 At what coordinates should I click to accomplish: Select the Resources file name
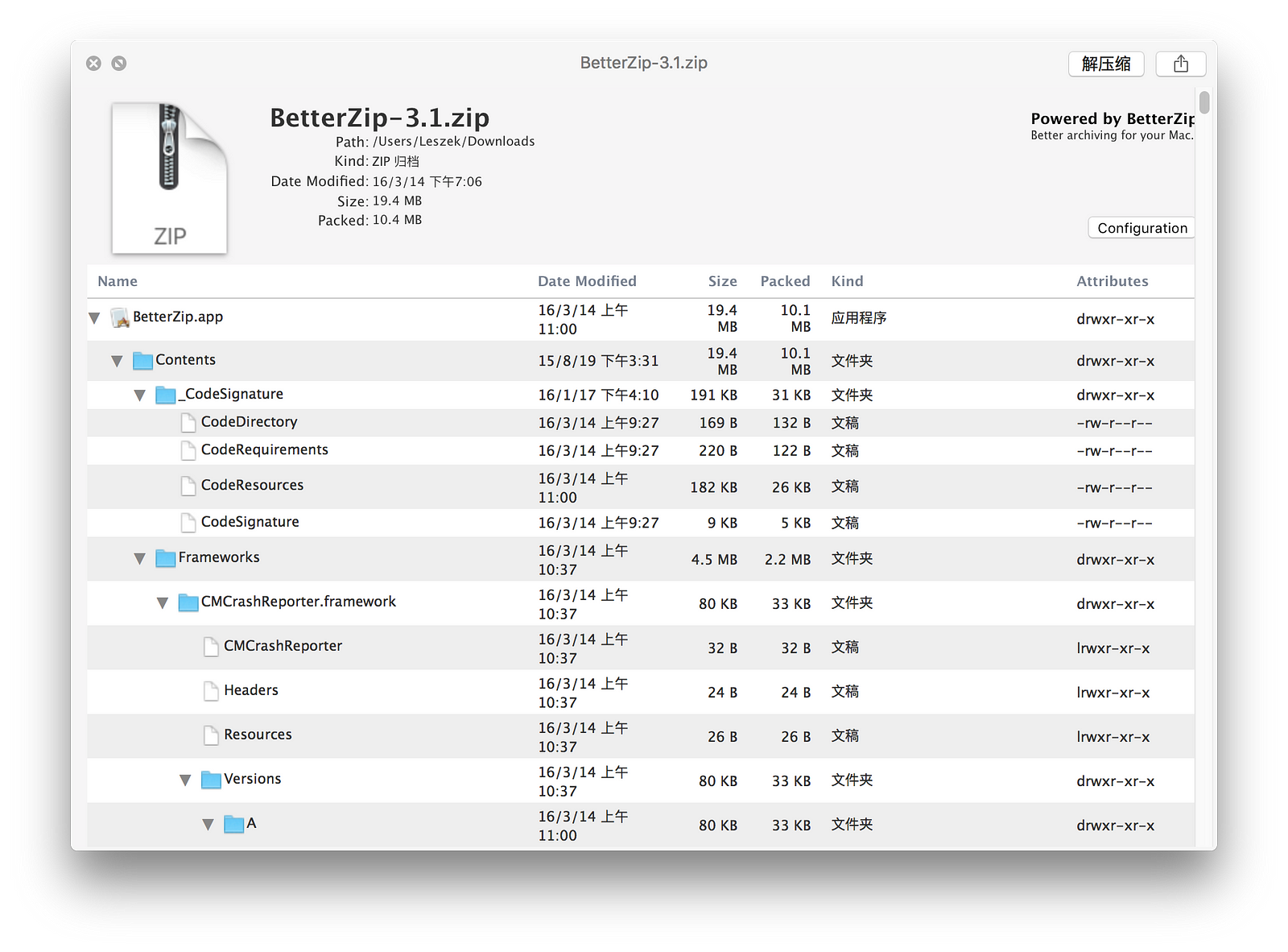point(258,735)
